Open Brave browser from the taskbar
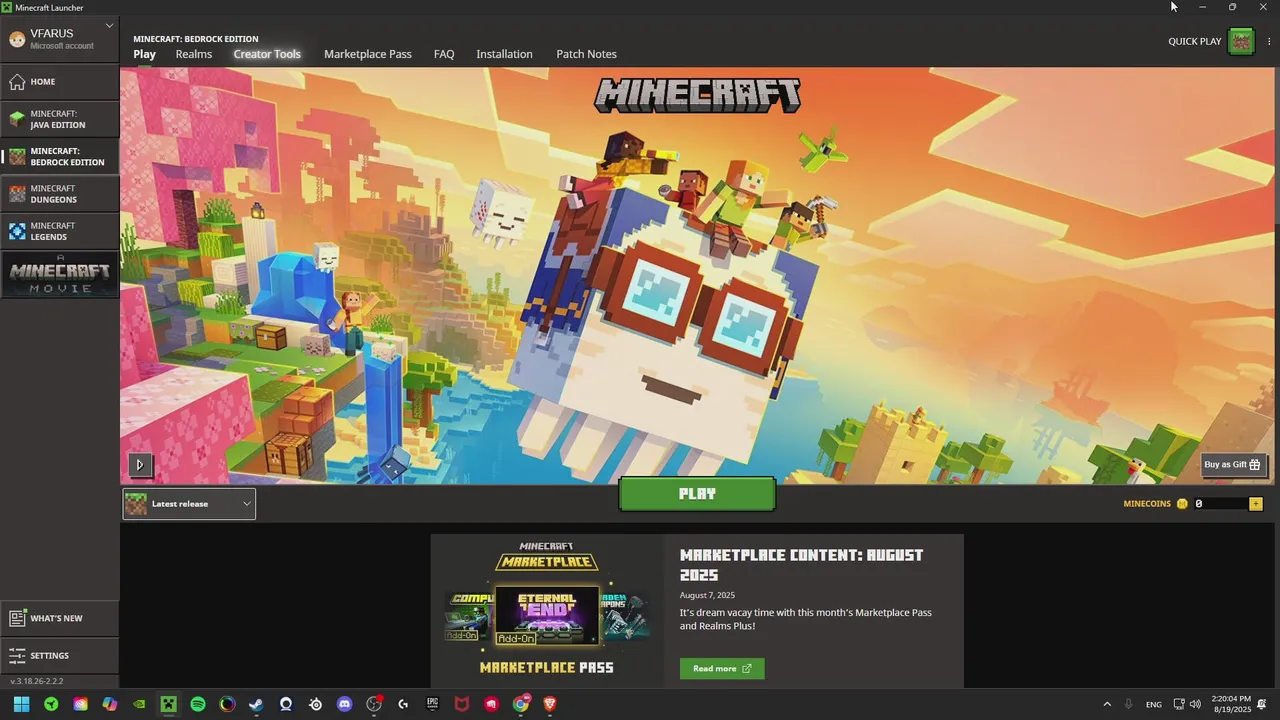The image size is (1280, 720). [x=550, y=704]
